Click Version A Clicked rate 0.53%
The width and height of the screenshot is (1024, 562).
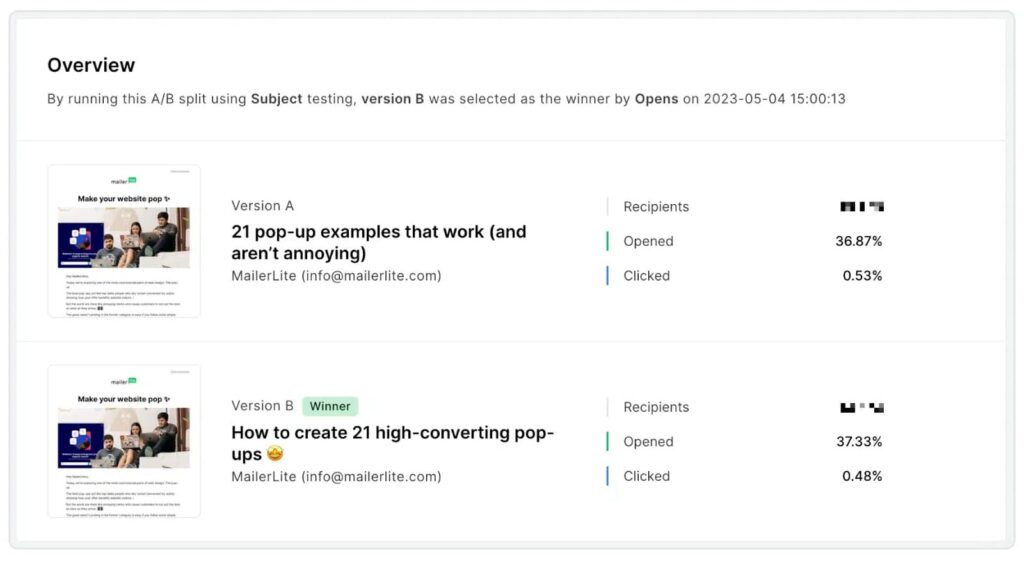coord(862,275)
